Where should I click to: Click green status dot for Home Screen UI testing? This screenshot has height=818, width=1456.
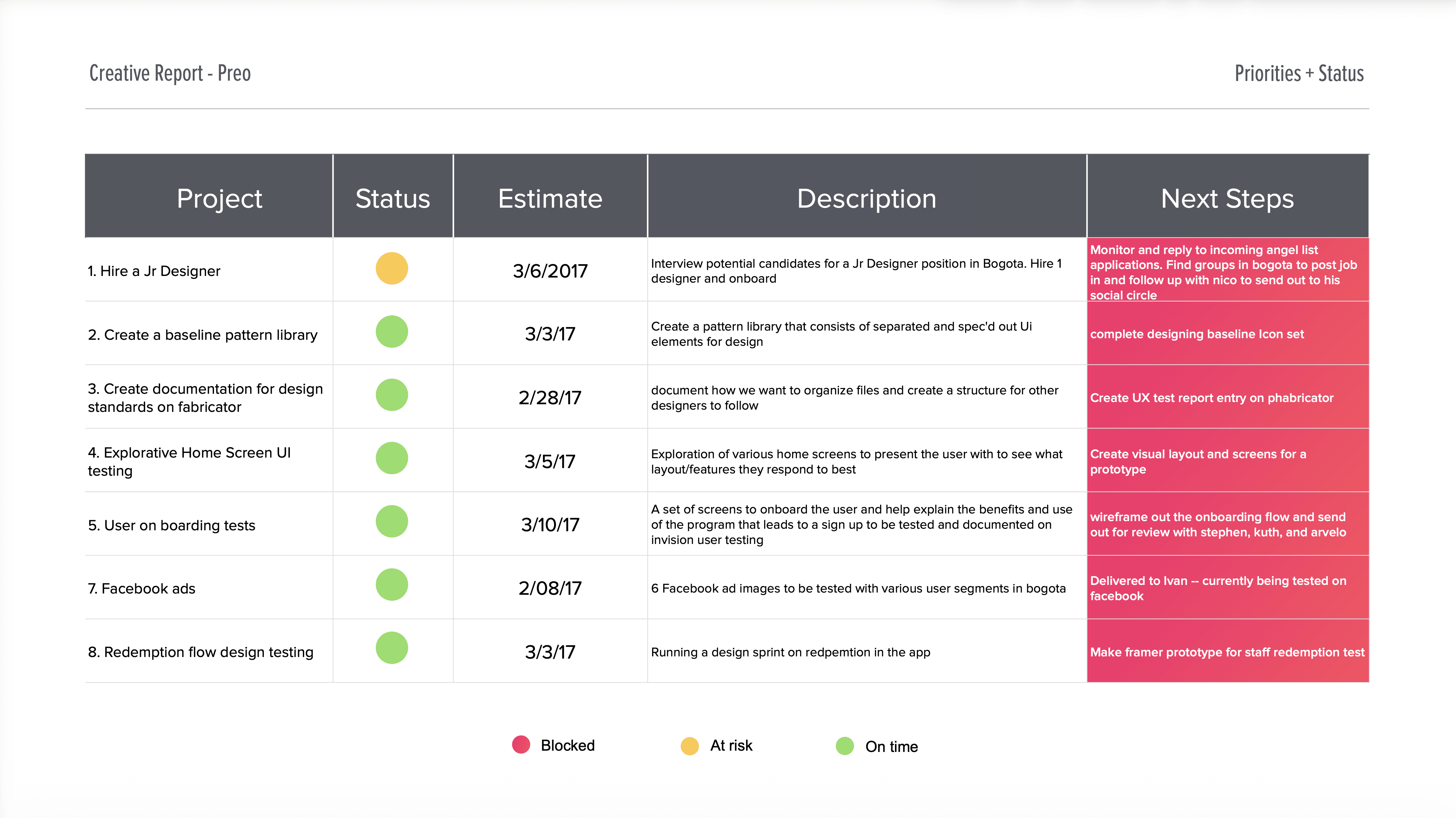(x=392, y=459)
